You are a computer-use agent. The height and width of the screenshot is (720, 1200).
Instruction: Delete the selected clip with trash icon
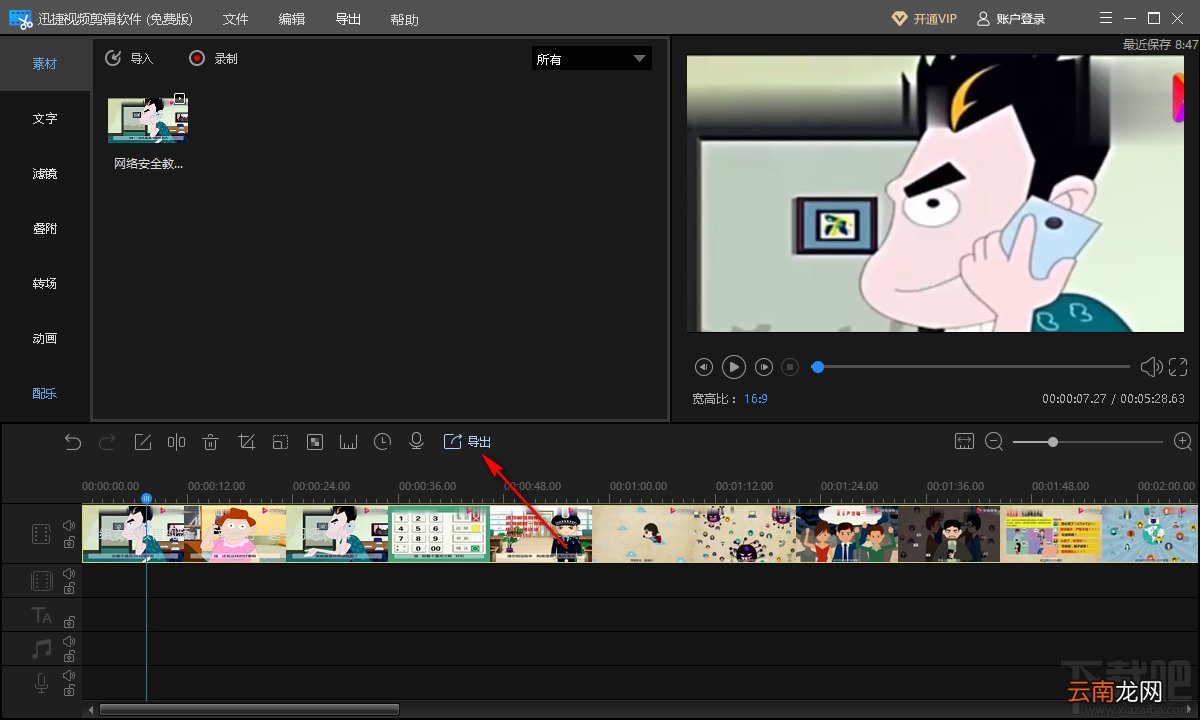pyautogui.click(x=211, y=442)
